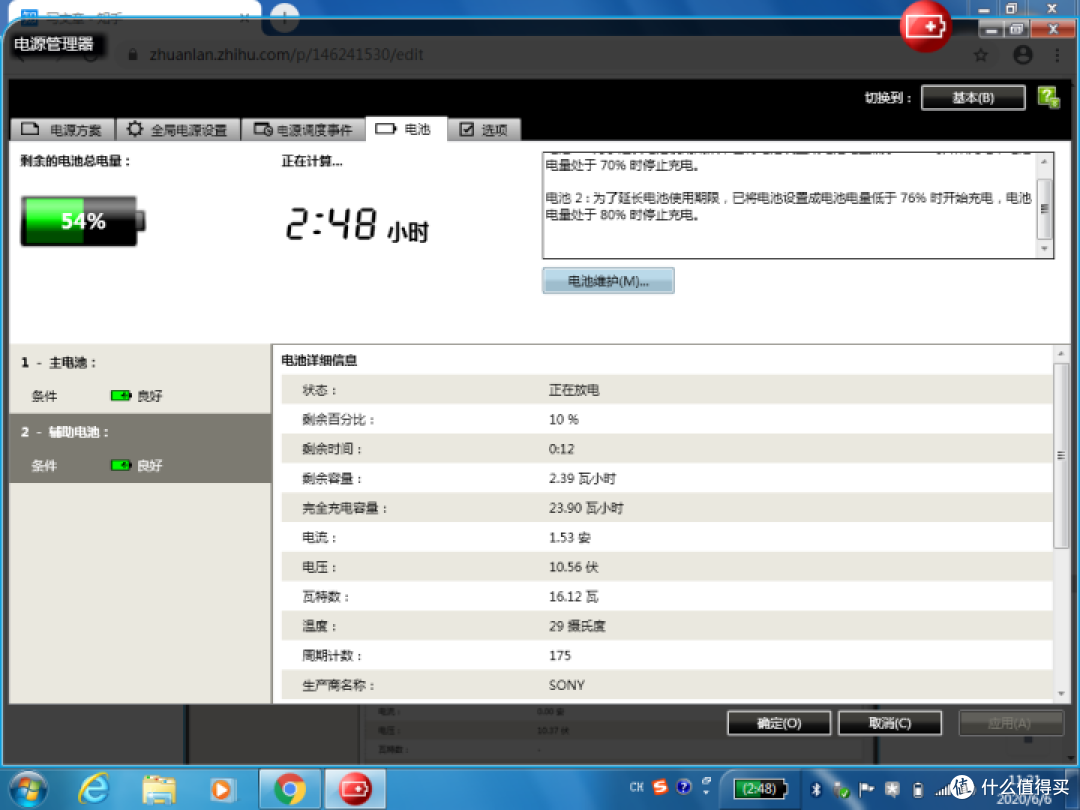Click new tab plus button in Chrome
The height and width of the screenshot is (810, 1080).
click(284, 17)
